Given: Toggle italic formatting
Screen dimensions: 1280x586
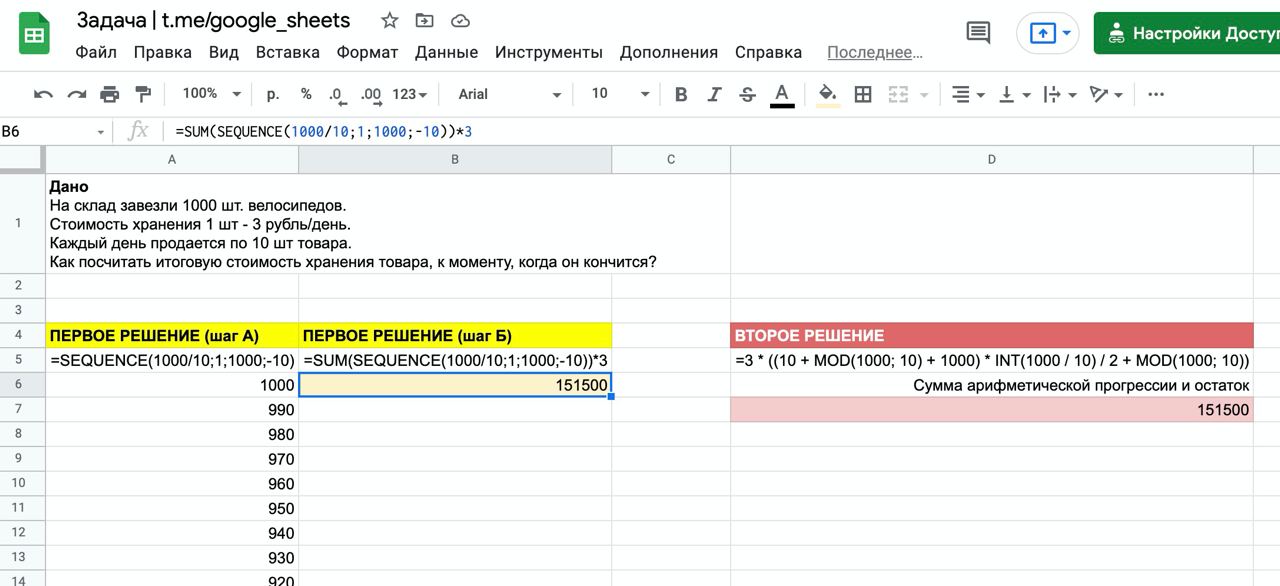Looking at the screenshot, I should pos(714,94).
